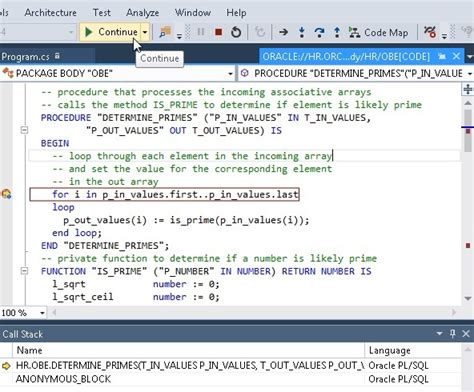Click the Show Next Statement arrow icon
This screenshot has height=392, width=474.
click(283, 32)
